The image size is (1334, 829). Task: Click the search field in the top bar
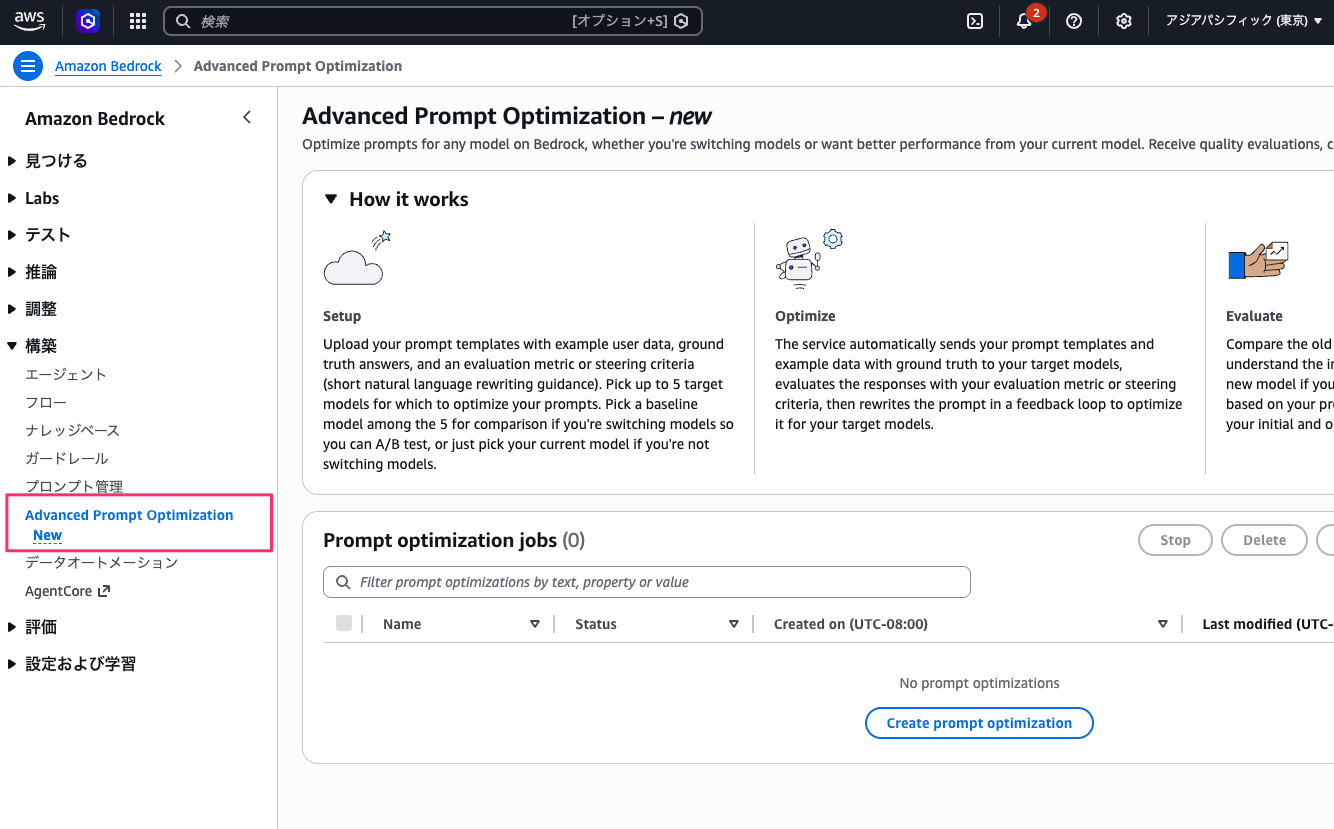433,21
